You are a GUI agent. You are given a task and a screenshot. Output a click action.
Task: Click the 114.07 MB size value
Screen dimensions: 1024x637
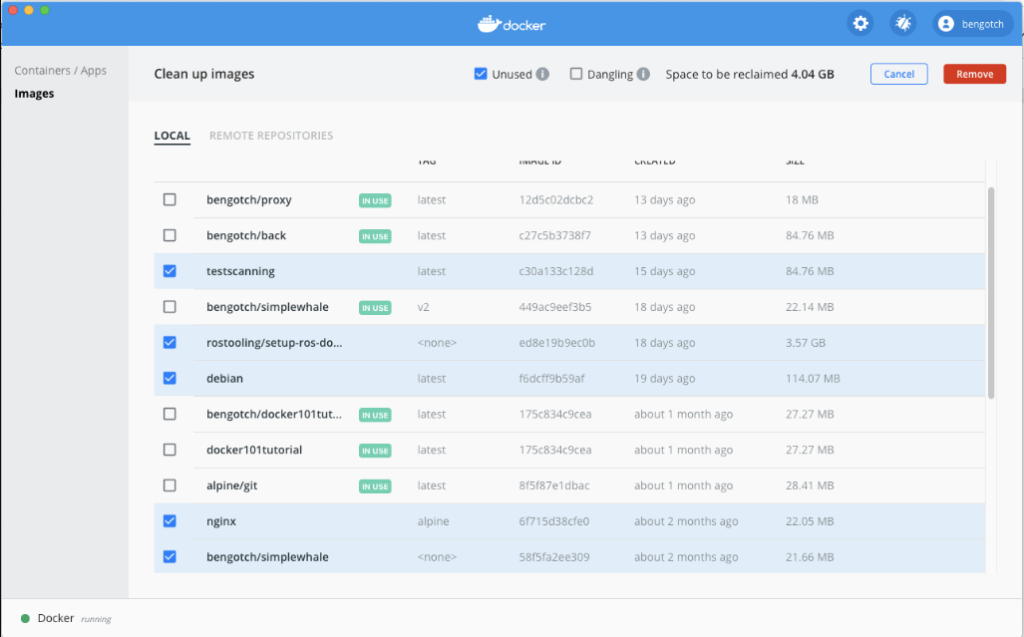coord(812,378)
